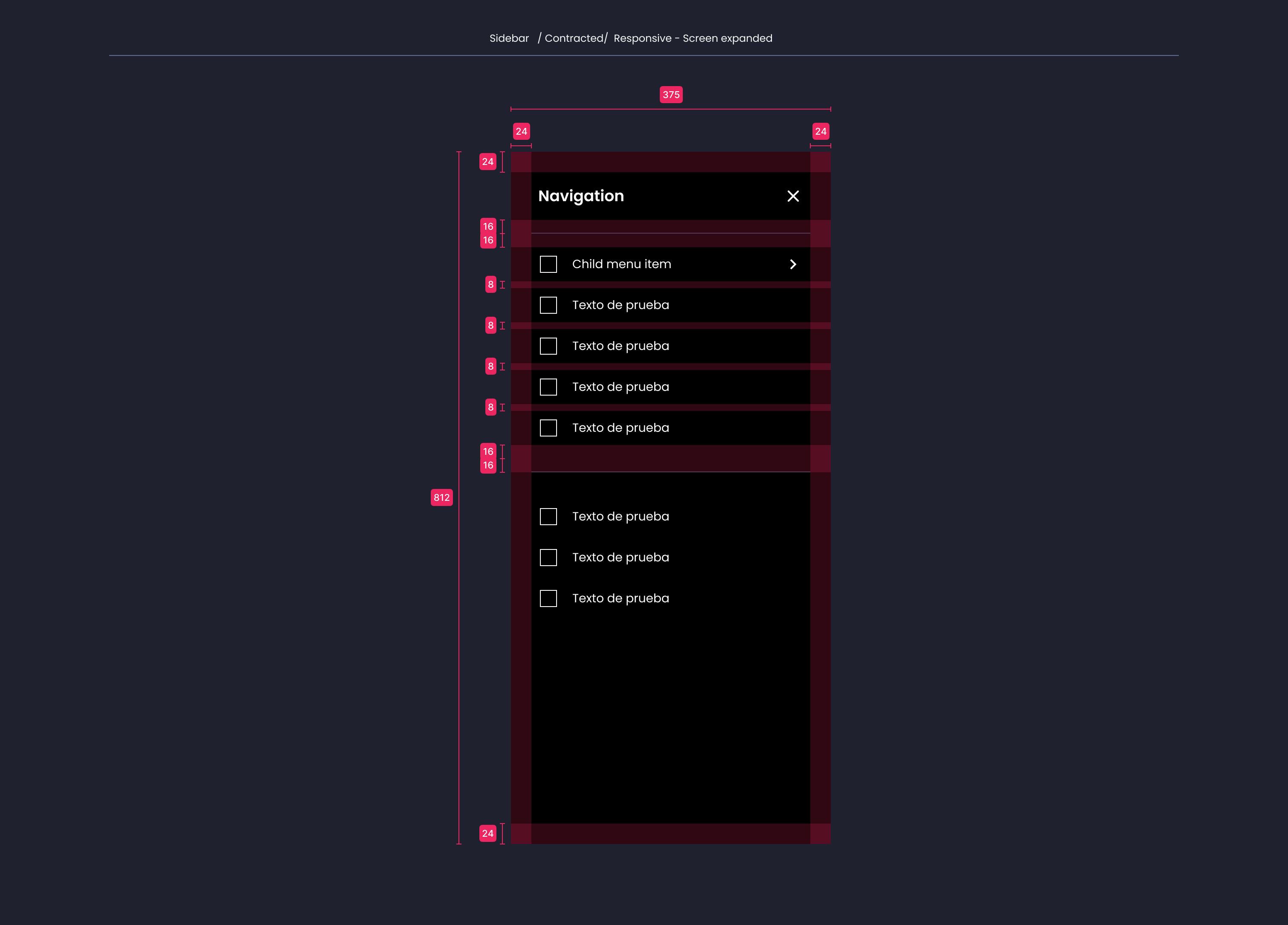Click the Contracted word in the page title

coord(574,39)
